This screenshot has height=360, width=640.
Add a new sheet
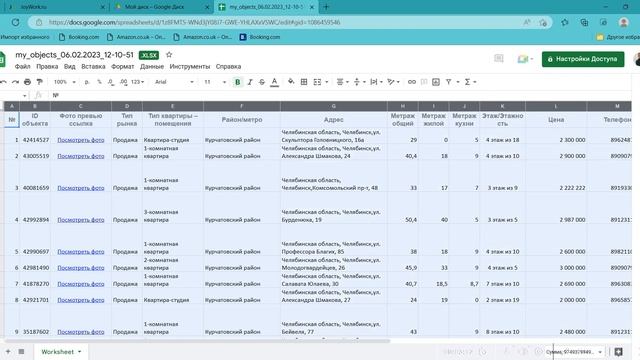[8, 351]
